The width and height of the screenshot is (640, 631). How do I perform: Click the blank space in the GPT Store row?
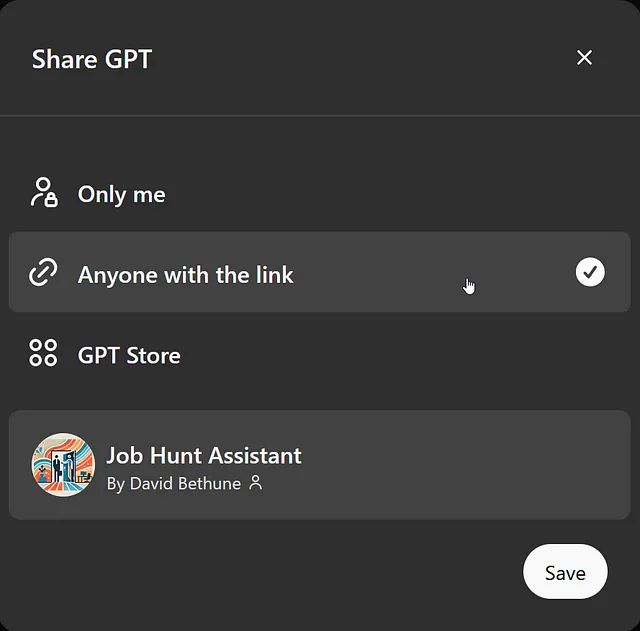[x=388, y=353]
